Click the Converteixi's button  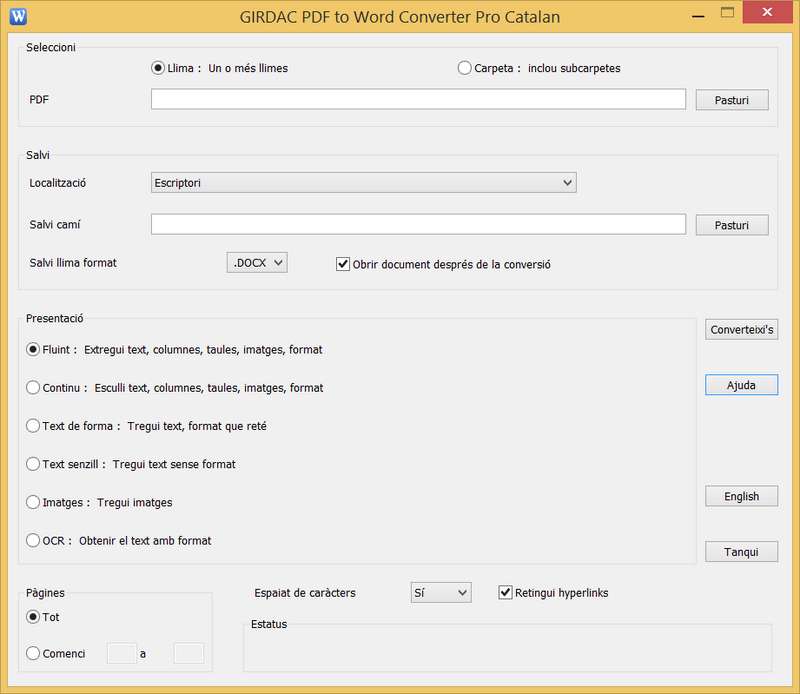pyautogui.click(x=741, y=330)
